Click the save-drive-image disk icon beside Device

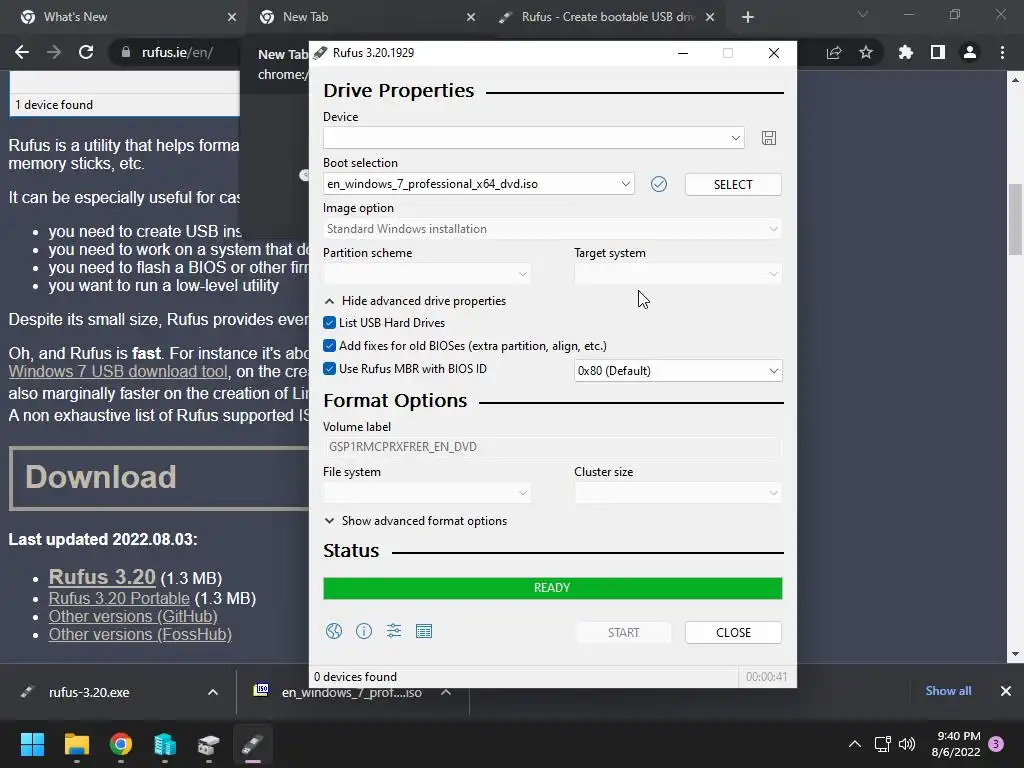click(769, 138)
